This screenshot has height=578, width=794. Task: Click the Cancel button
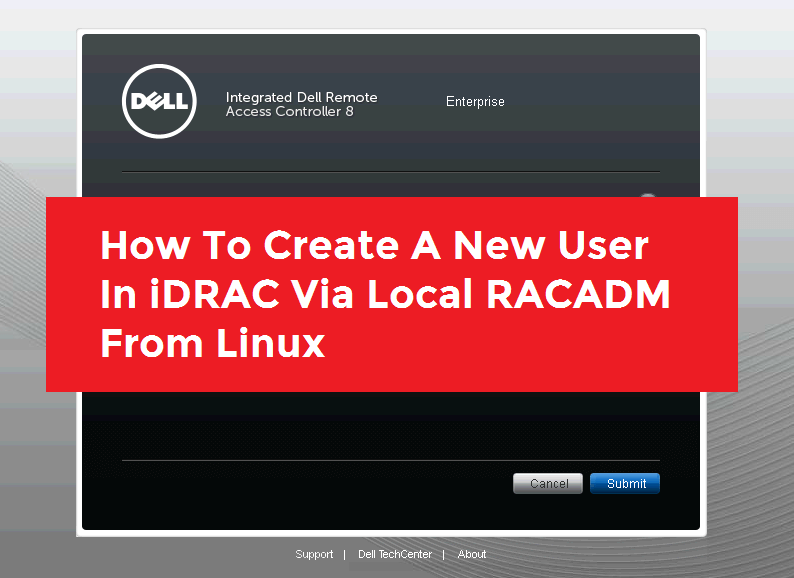(548, 483)
